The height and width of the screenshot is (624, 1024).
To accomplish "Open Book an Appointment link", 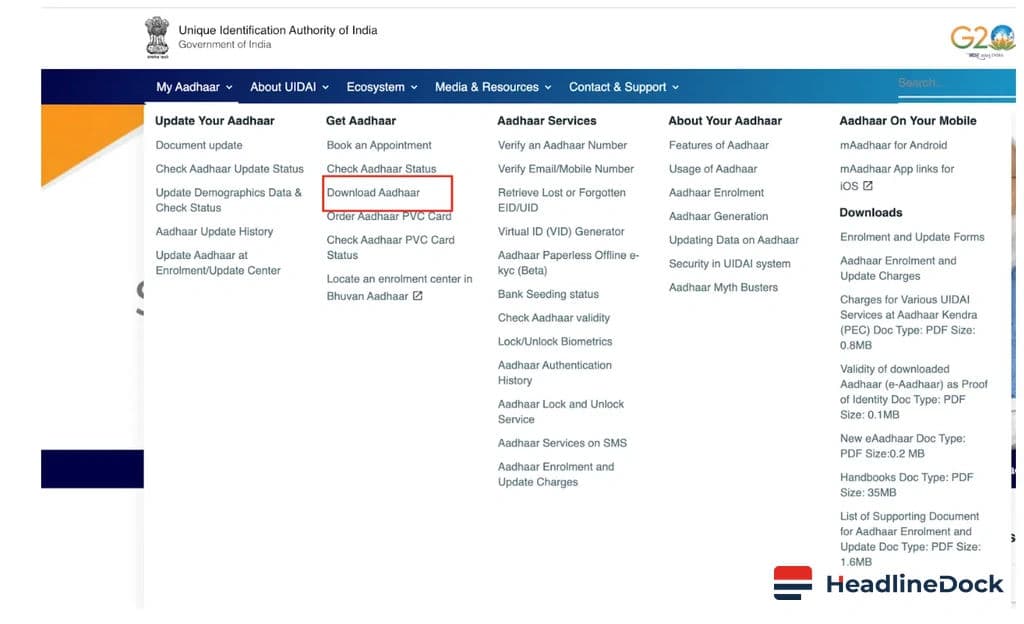I will coord(379,146).
